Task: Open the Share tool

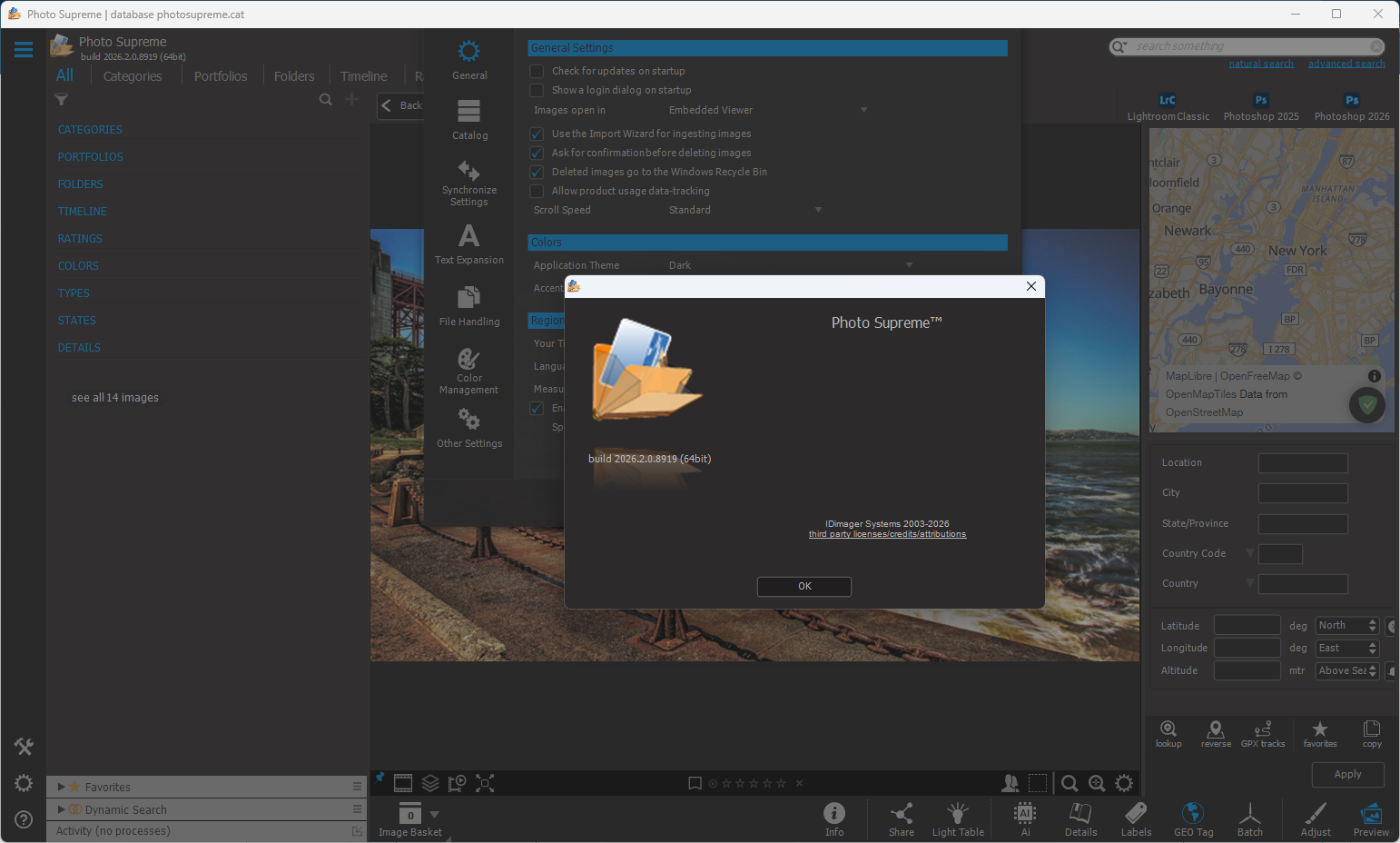Action: [x=901, y=818]
